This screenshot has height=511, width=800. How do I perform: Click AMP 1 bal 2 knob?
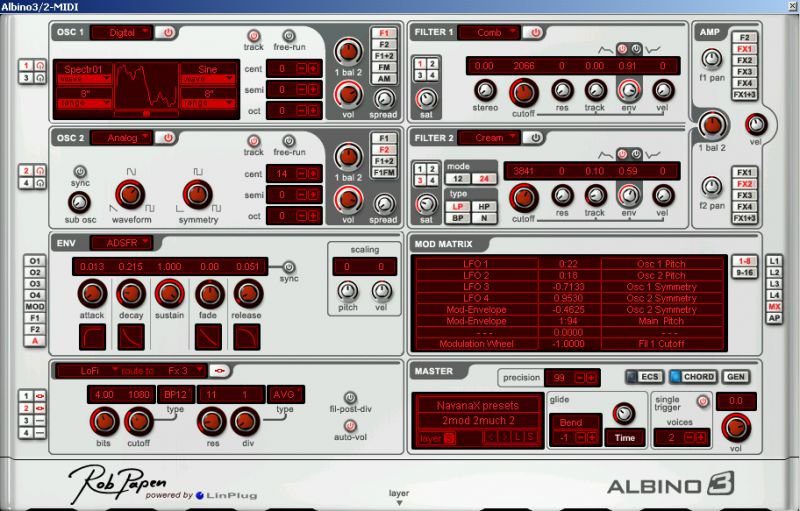(712, 125)
